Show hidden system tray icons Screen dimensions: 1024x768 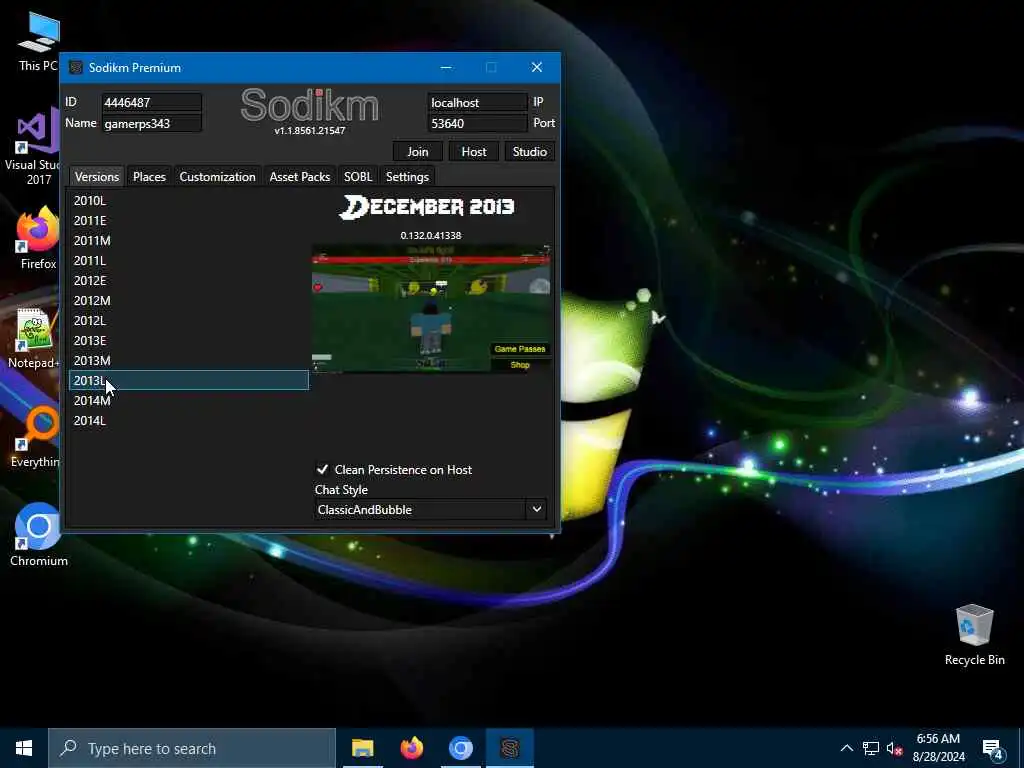coord(846,748)
